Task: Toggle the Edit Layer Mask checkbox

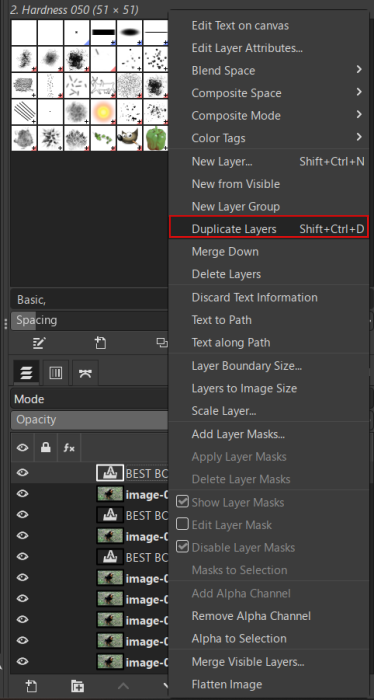Action: point(182,524)
